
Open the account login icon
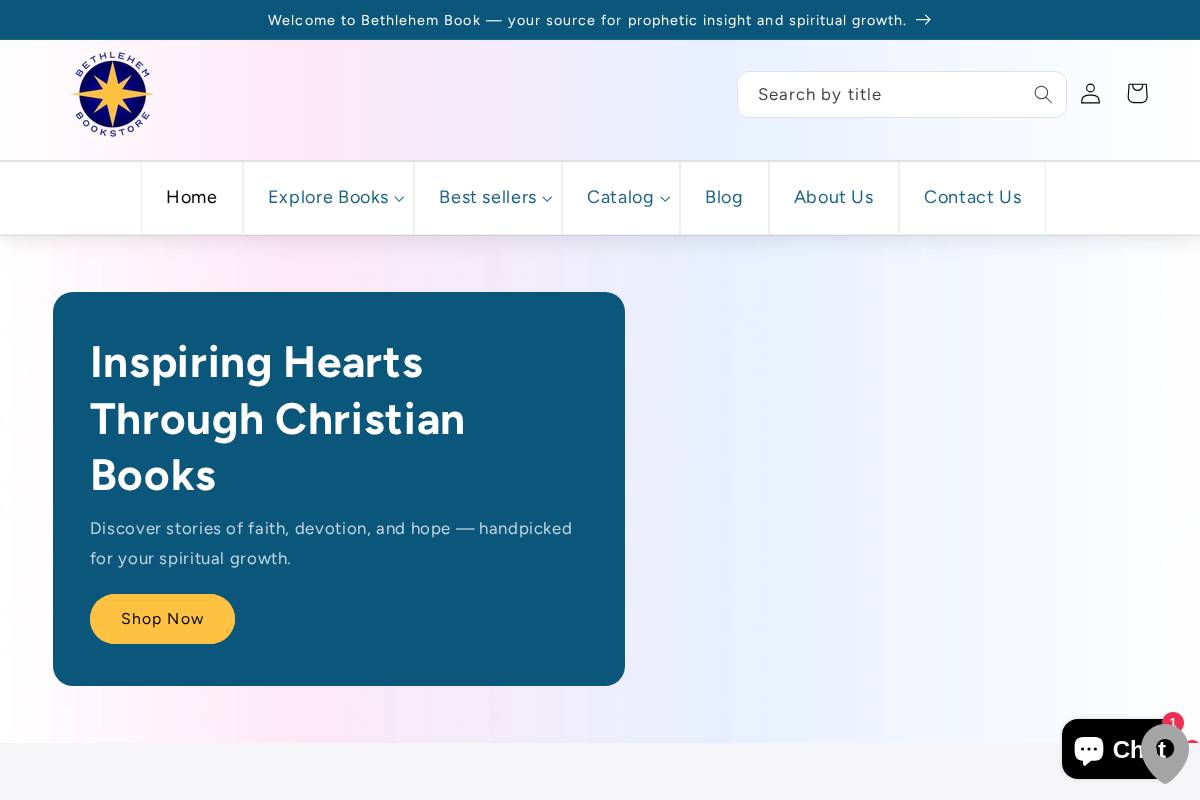click(x=1090, y=93)
